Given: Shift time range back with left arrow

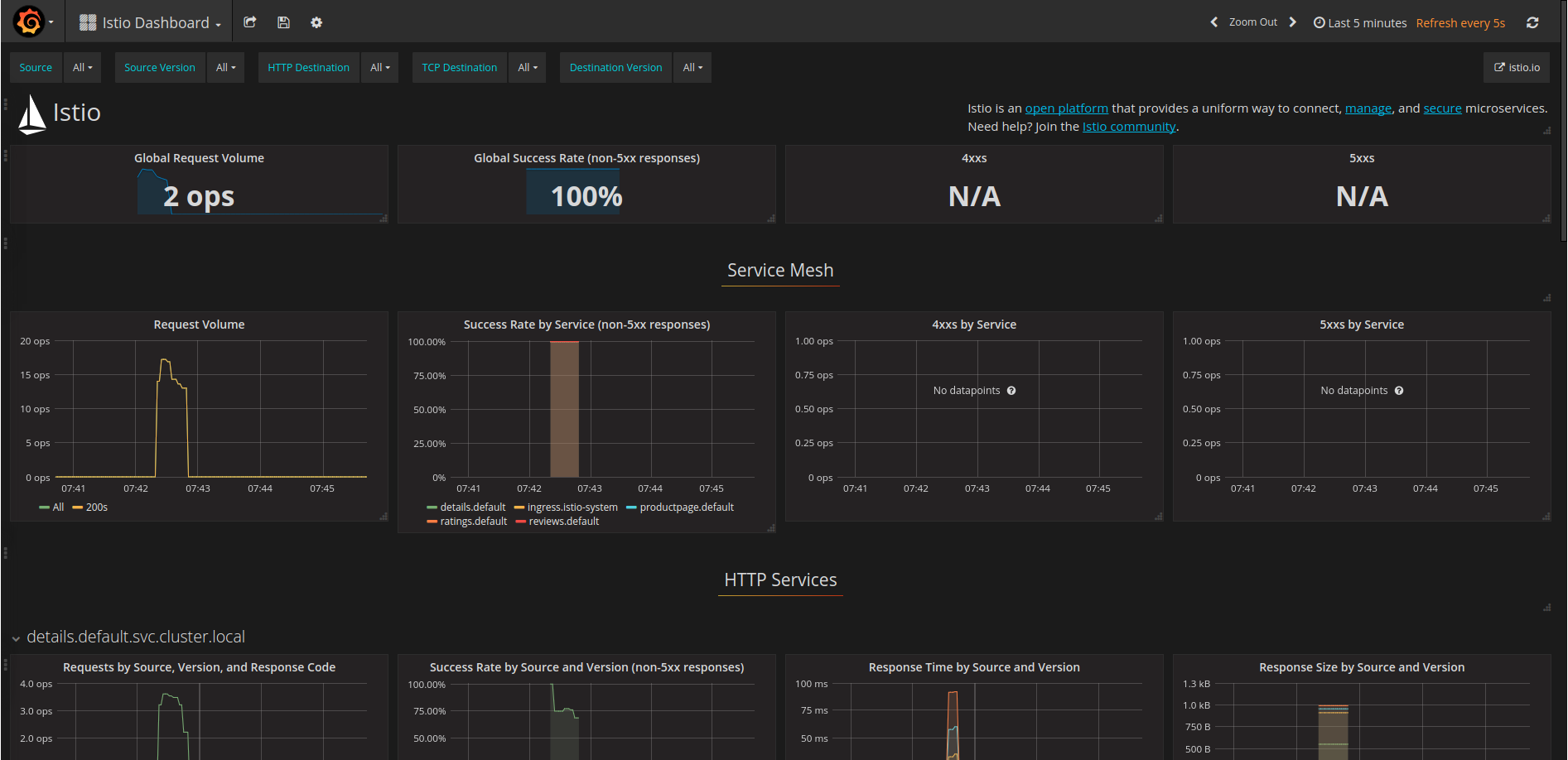Looking at the screenshot, I should point(1213,22).
